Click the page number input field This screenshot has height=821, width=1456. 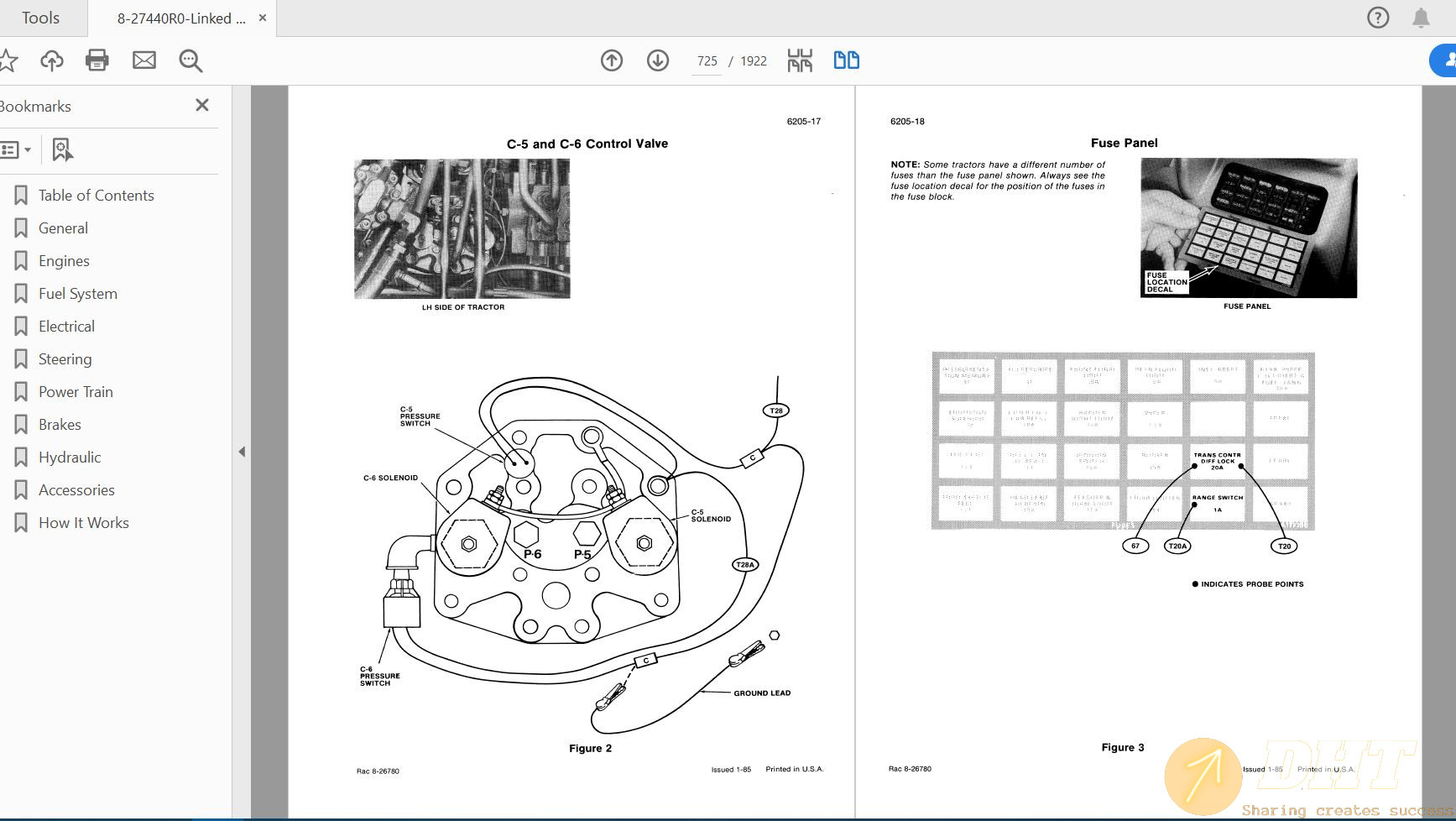707,60
